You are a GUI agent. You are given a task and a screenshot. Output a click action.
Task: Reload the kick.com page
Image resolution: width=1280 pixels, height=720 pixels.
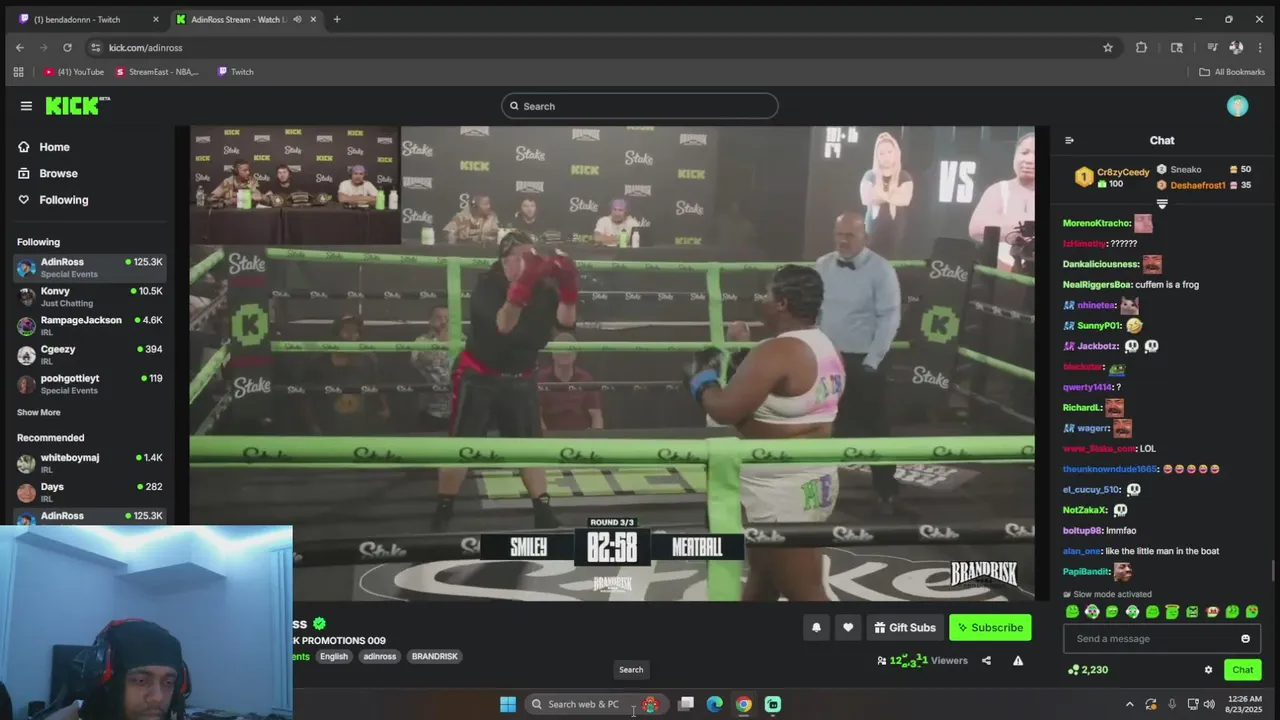(67, 48)
